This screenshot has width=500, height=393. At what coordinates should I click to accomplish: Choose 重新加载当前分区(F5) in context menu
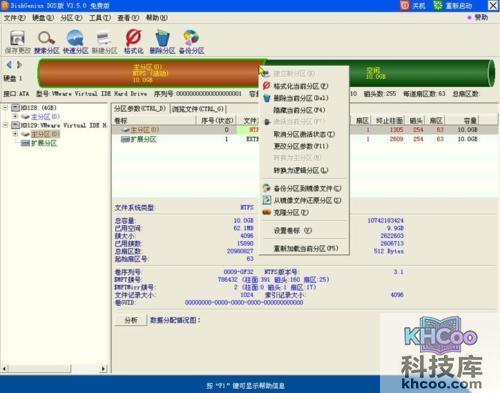coord(304,248)
